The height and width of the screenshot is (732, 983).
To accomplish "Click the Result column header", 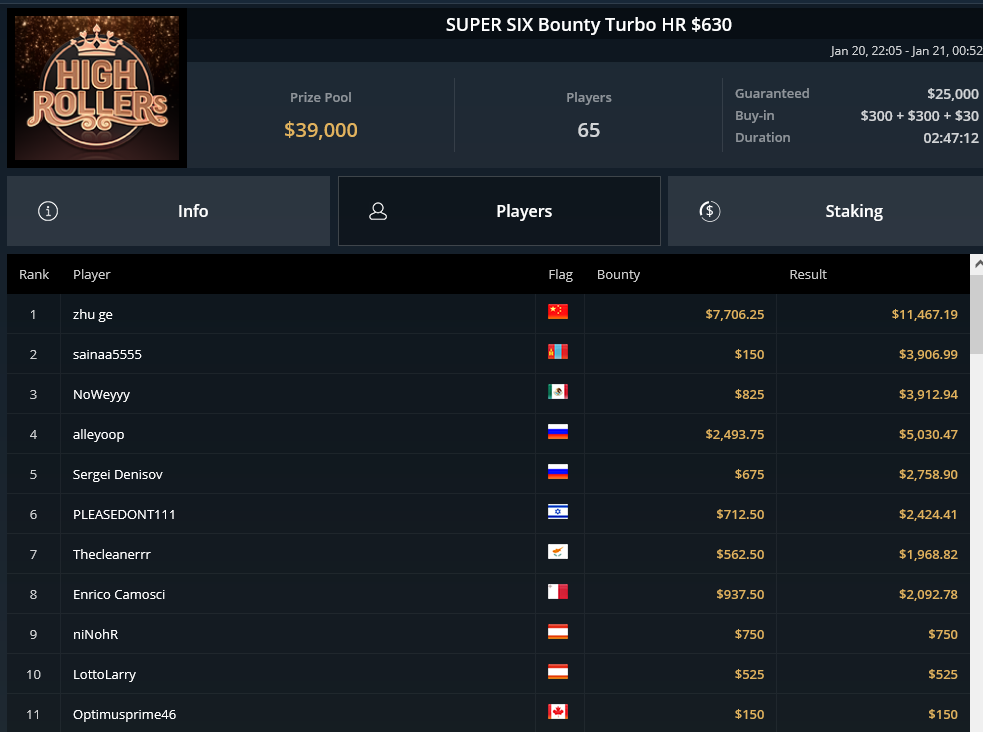I will [x=807, y=274].
